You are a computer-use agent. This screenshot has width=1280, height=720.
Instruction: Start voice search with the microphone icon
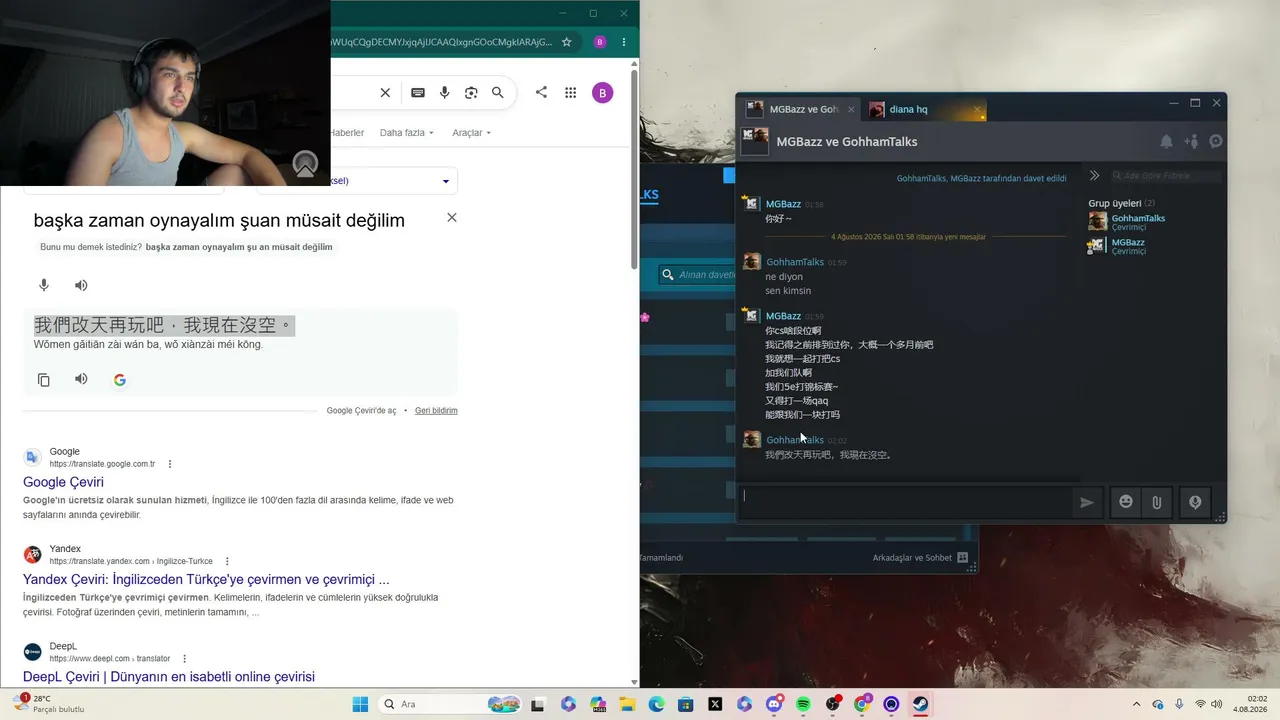[x=445, y=93]
